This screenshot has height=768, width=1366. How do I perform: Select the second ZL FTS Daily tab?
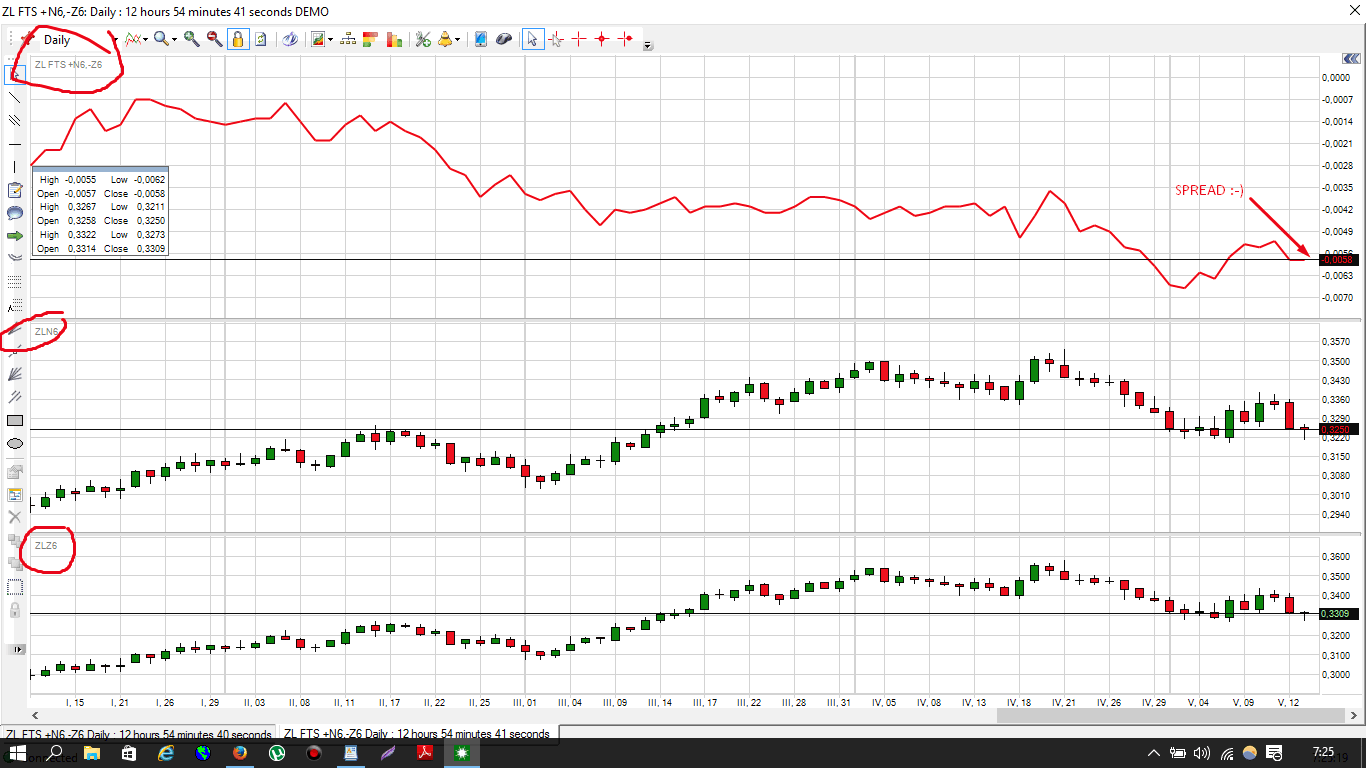(416, 734)
